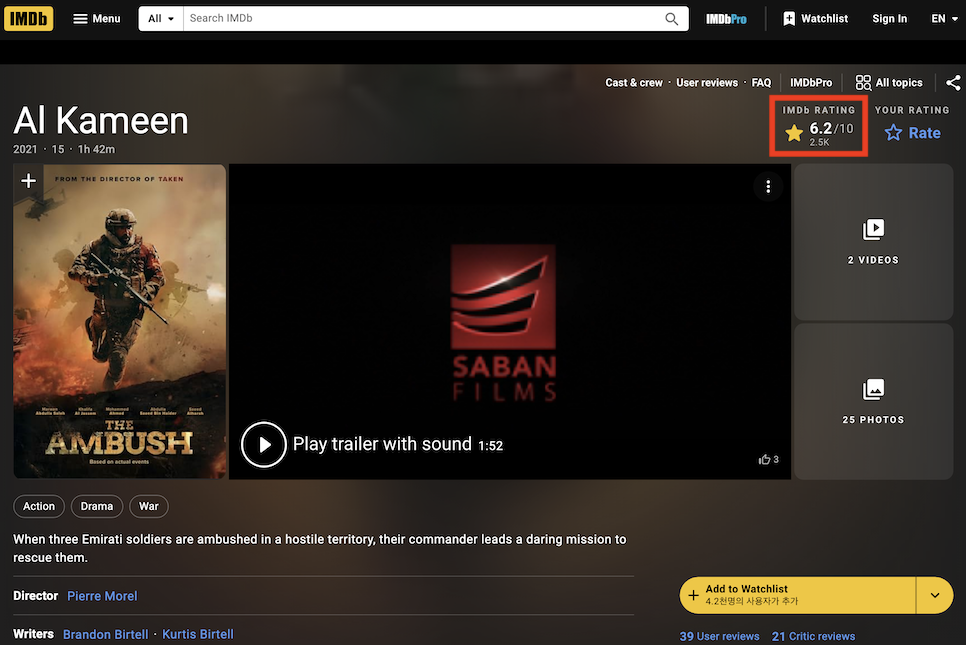Open the All search category dropdown
Viewport: 966px width, 645px height.
click(x=161, y=18)
